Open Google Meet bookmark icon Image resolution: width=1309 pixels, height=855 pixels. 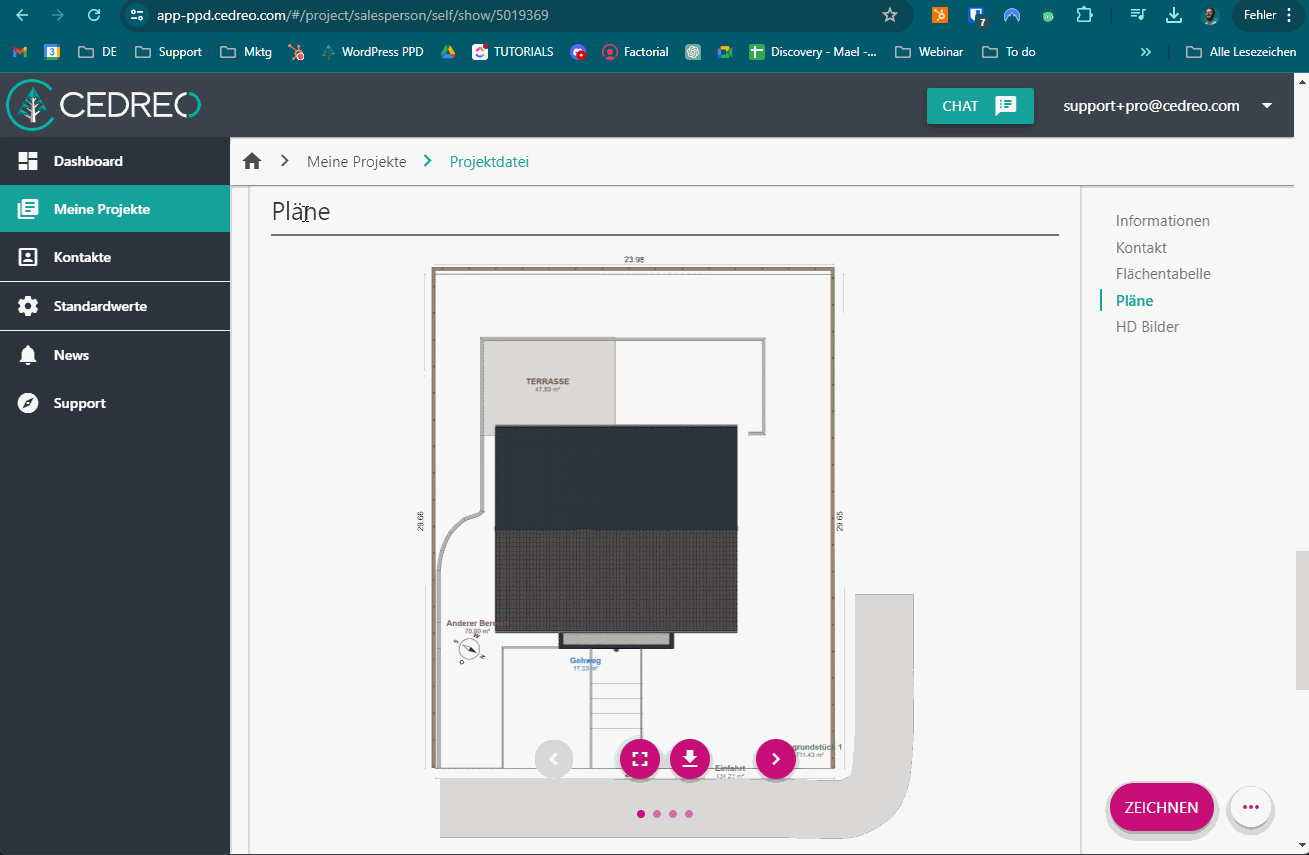point(725,52)
